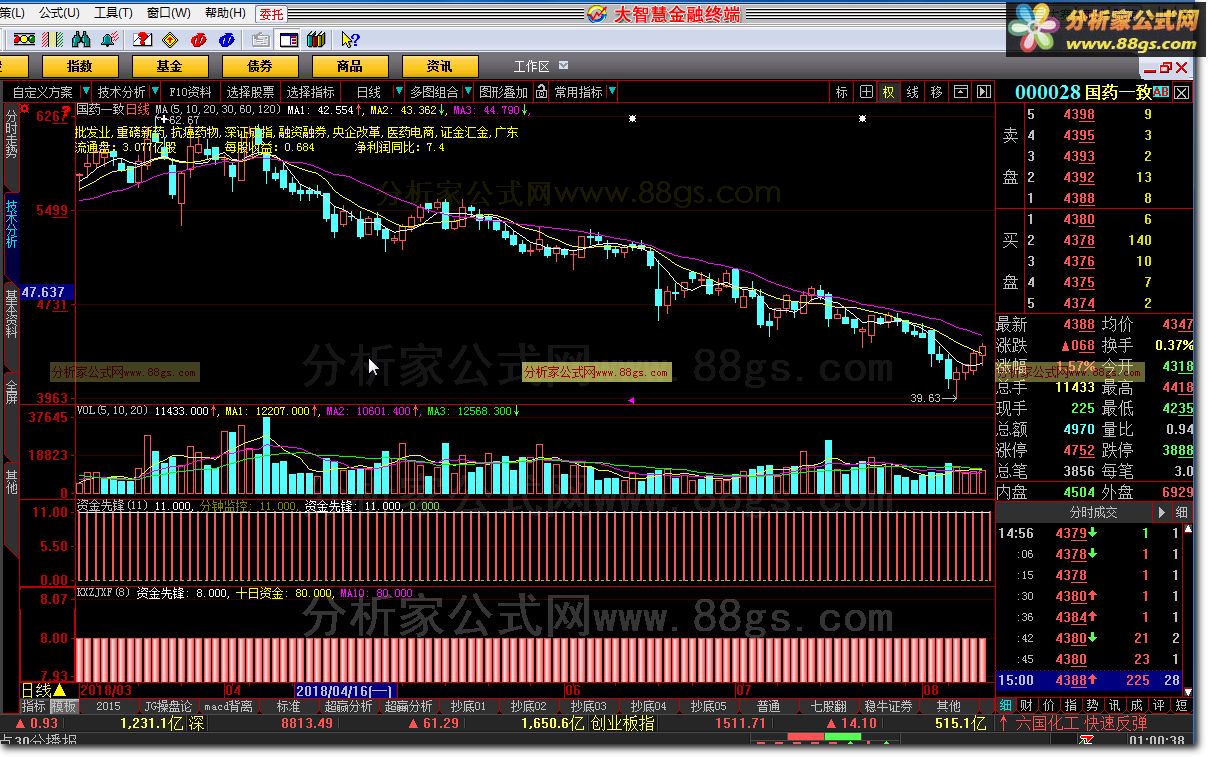Viewport: 1208px width, 757px height.
Task: Open the 帮助(H) menu
Action: [225, 13]
